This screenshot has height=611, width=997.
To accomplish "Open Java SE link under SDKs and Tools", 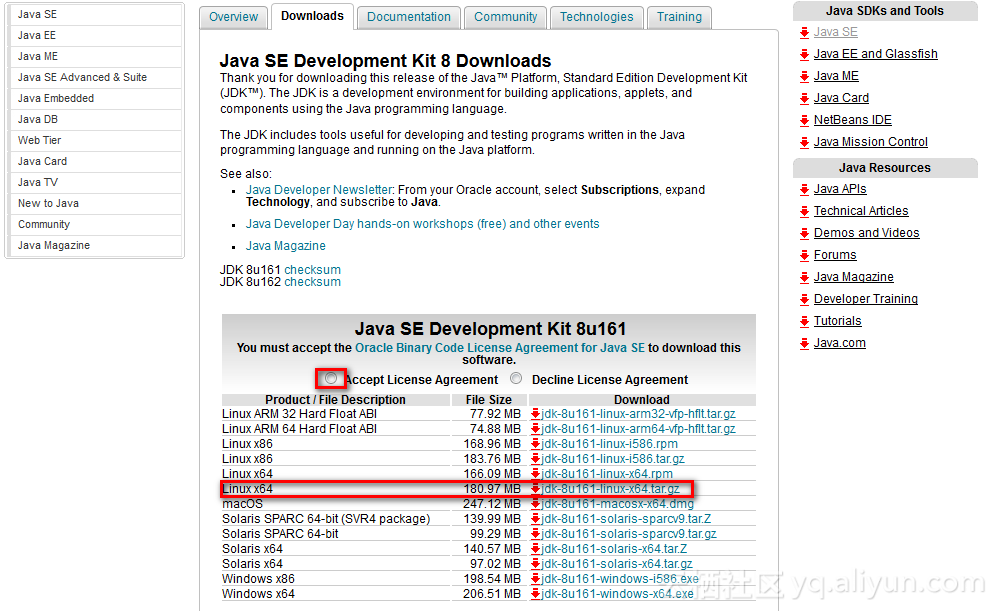I will [835, 32].
